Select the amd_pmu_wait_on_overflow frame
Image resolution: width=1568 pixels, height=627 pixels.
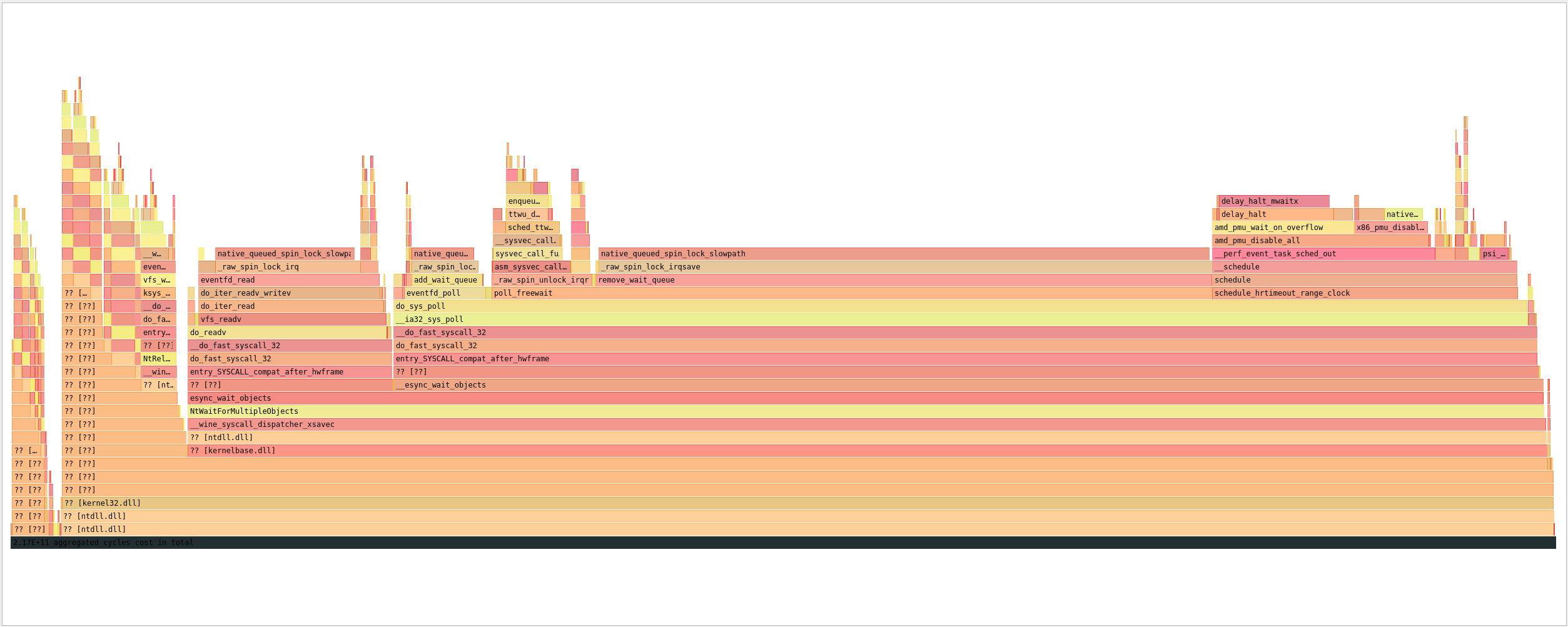[1283, 228]
